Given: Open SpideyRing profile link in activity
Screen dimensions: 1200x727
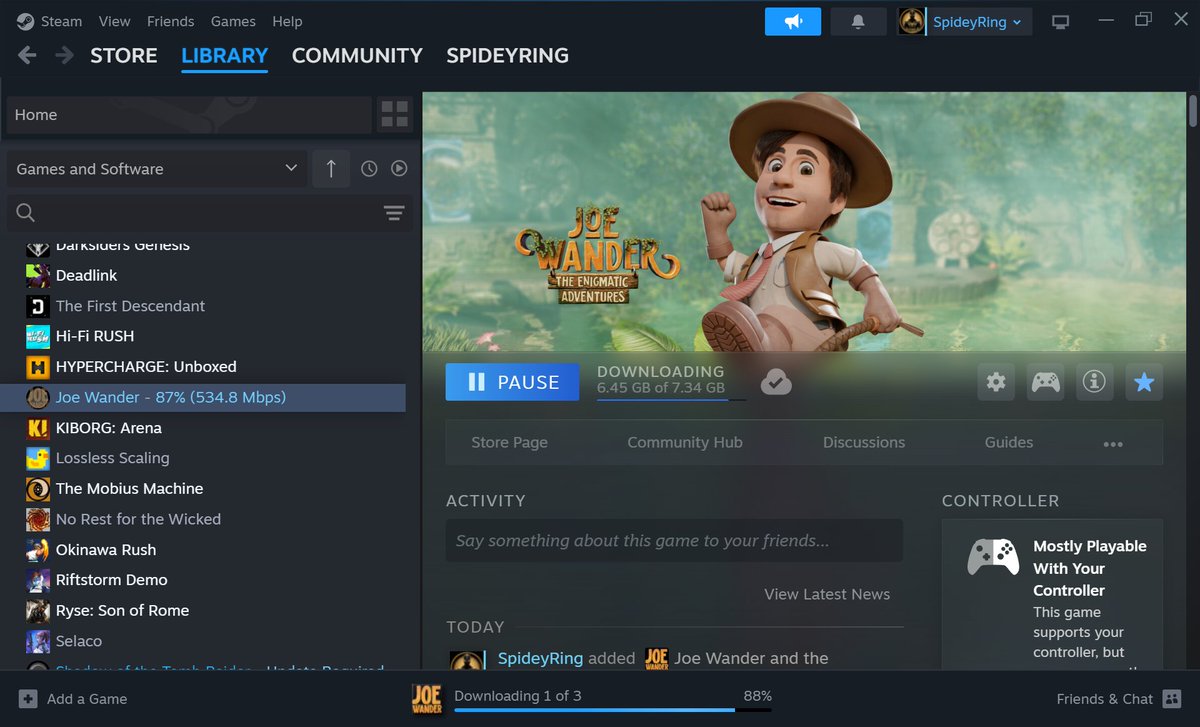Looking at the screenshot, I should (x=540, y=658).
